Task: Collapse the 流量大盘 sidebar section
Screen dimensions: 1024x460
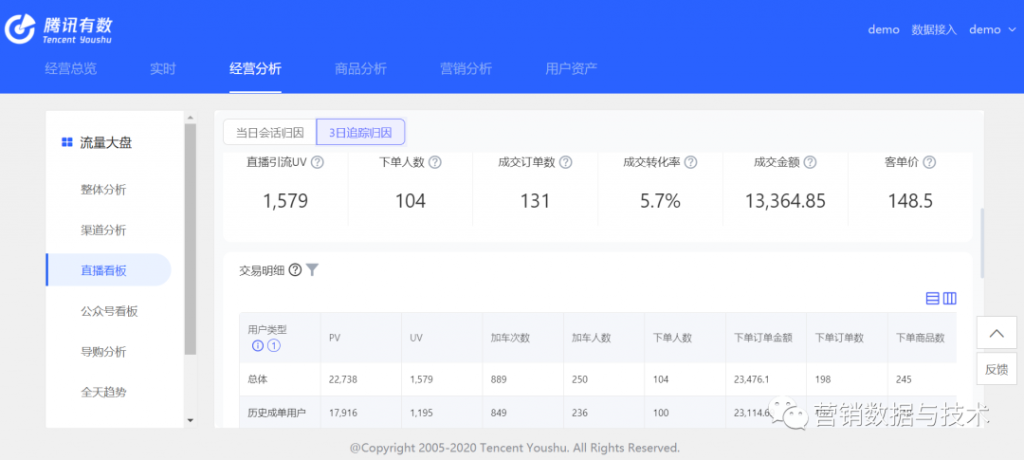Action: (x=106, y=143)
